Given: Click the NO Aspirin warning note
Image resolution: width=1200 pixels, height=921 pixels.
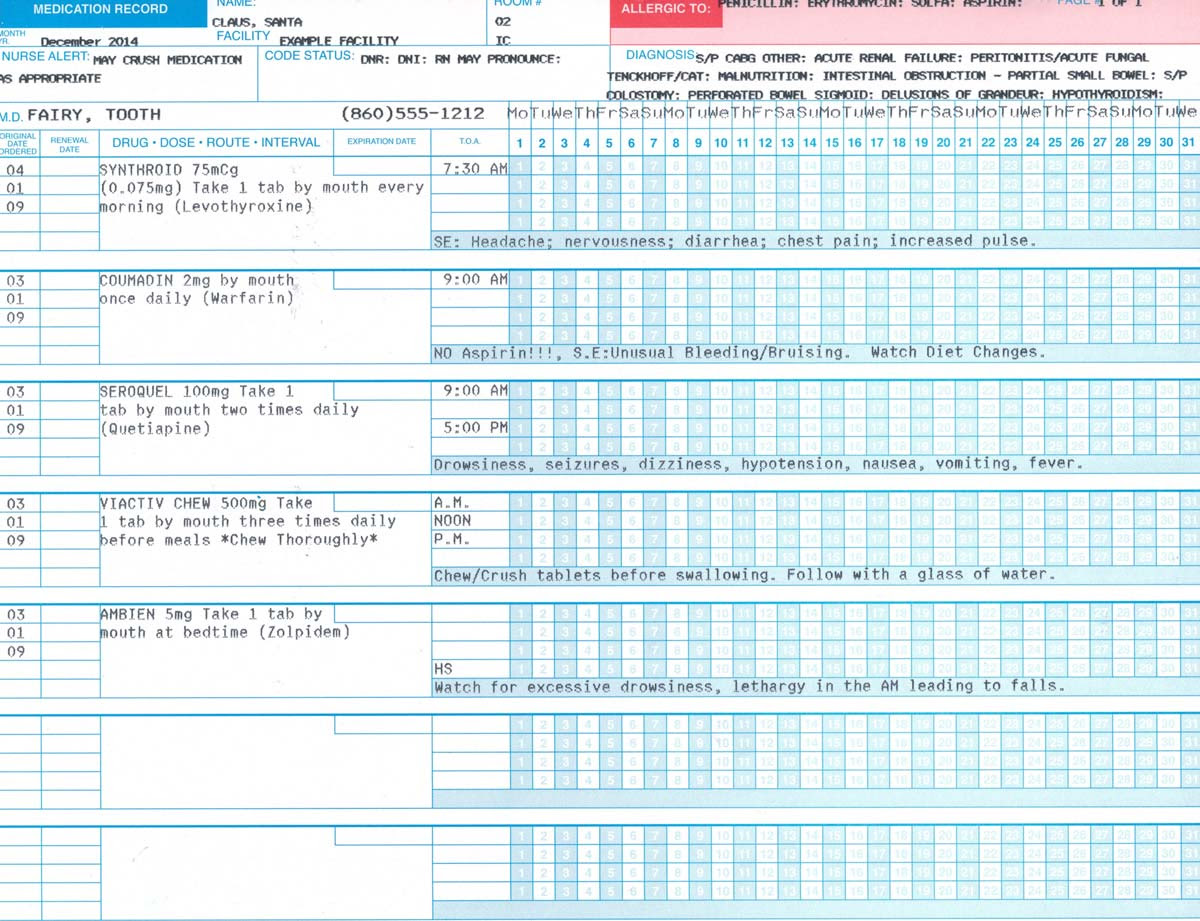Looking at the screenshot, I should [x=600, y=352].
